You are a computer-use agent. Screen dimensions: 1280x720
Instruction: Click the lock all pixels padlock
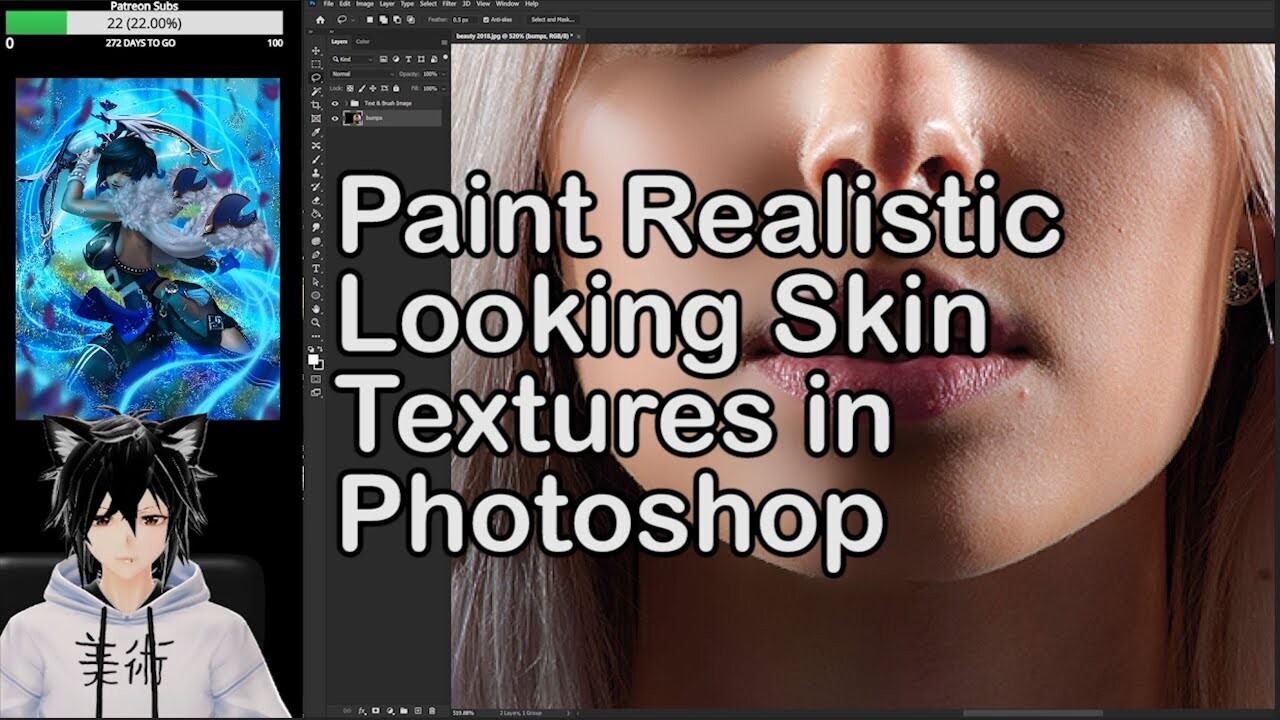coord(396,88)
